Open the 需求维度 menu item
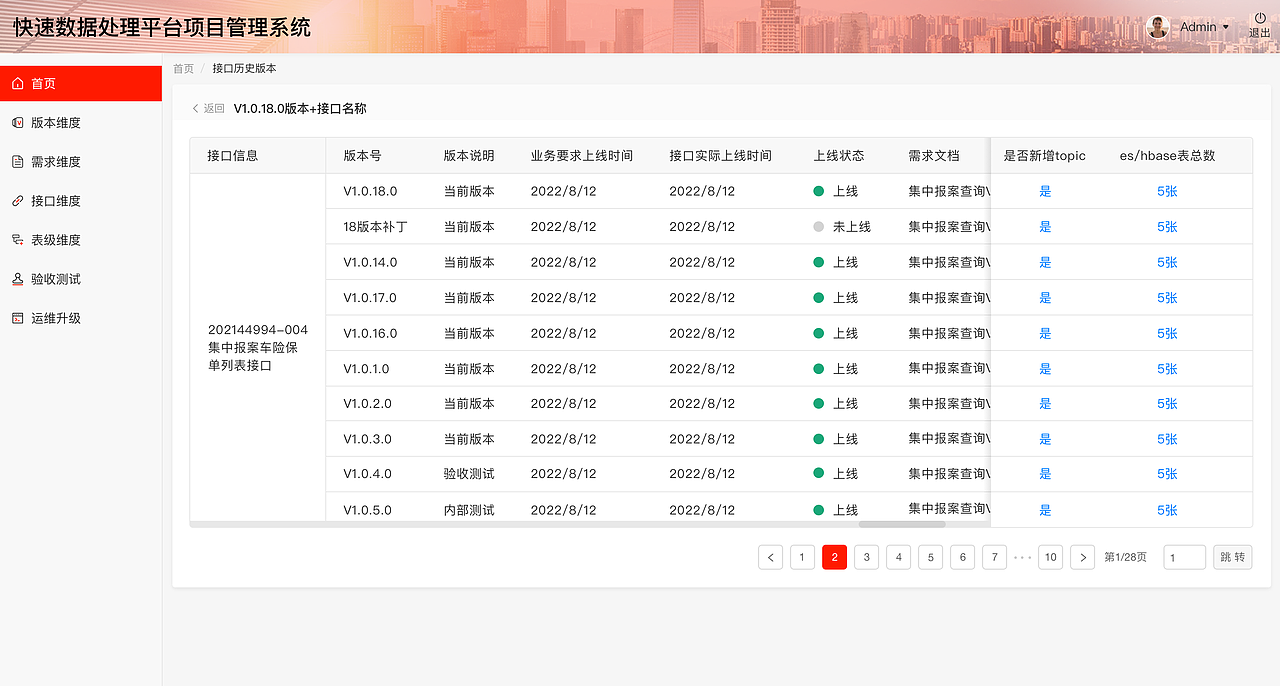 click(x=81, y=162)
